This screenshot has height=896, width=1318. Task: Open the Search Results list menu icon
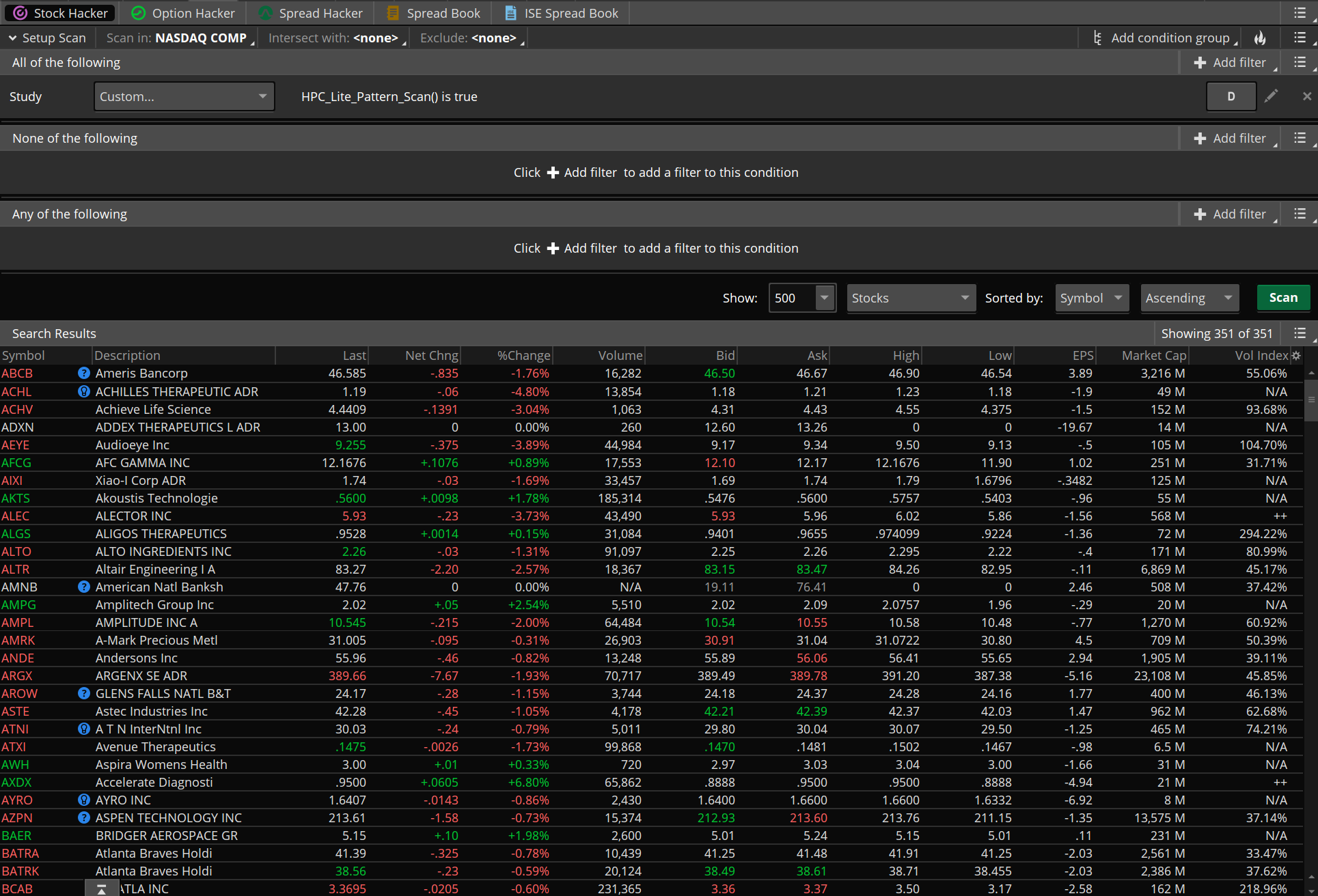coord(1300,333)
